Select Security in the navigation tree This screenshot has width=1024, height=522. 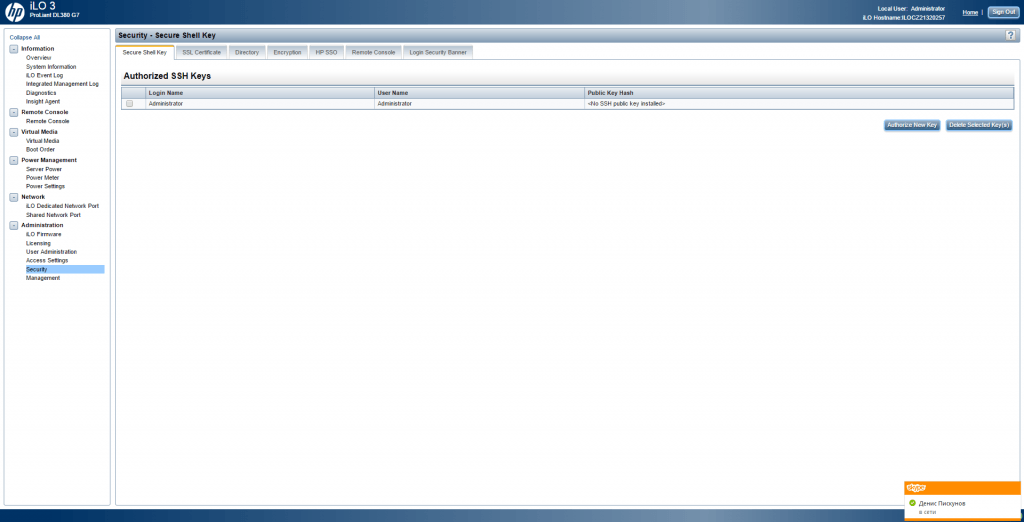[x=64, y=269]
